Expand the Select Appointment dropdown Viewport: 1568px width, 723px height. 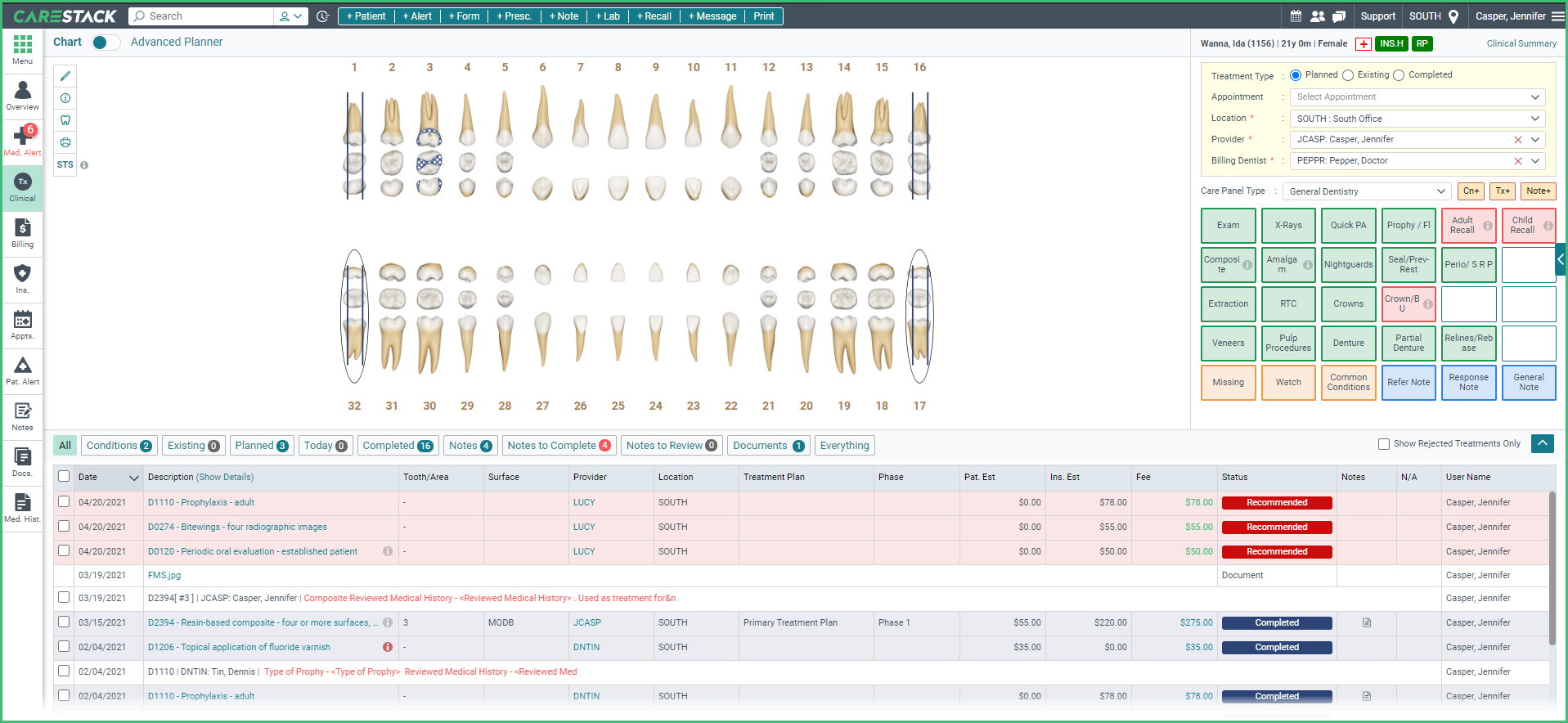tap(1417, 97)
